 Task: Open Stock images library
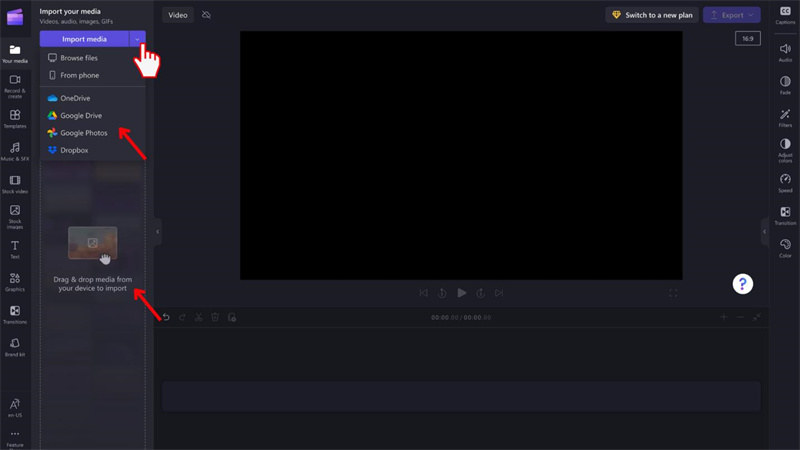click(x=15, y=216)
